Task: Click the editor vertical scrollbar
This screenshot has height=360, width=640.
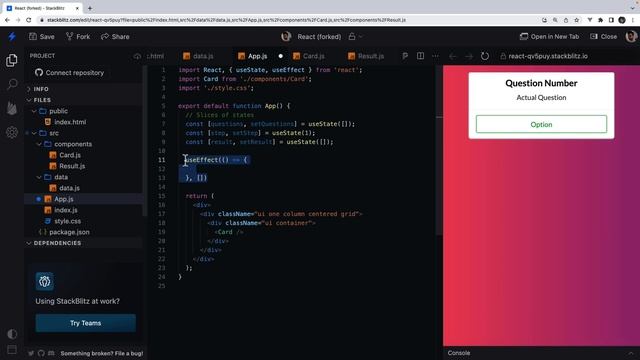Action: click(x=439, y=151)
